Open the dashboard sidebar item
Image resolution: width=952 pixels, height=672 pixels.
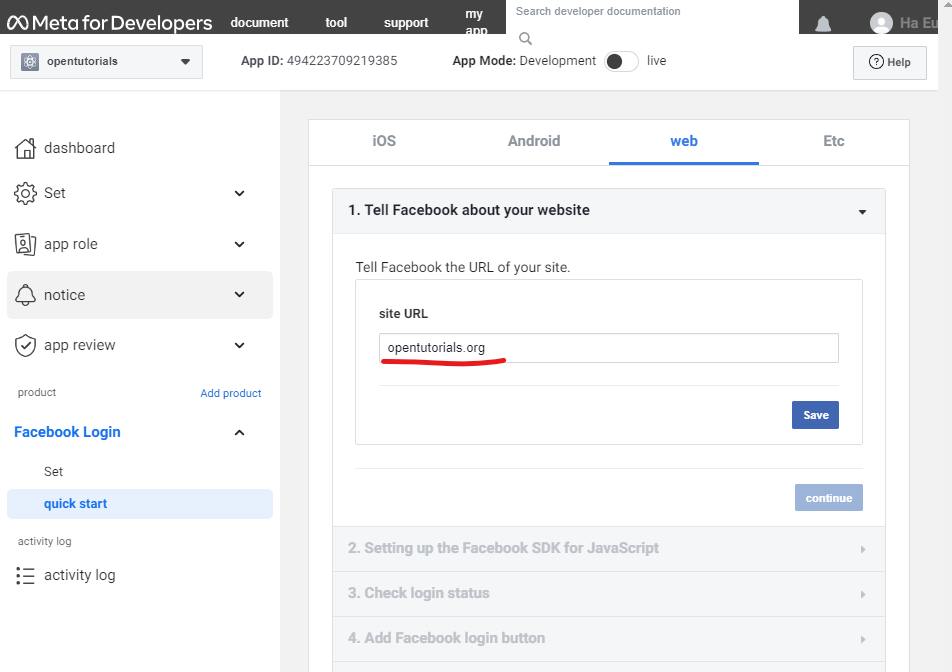[x=79, y=148]
